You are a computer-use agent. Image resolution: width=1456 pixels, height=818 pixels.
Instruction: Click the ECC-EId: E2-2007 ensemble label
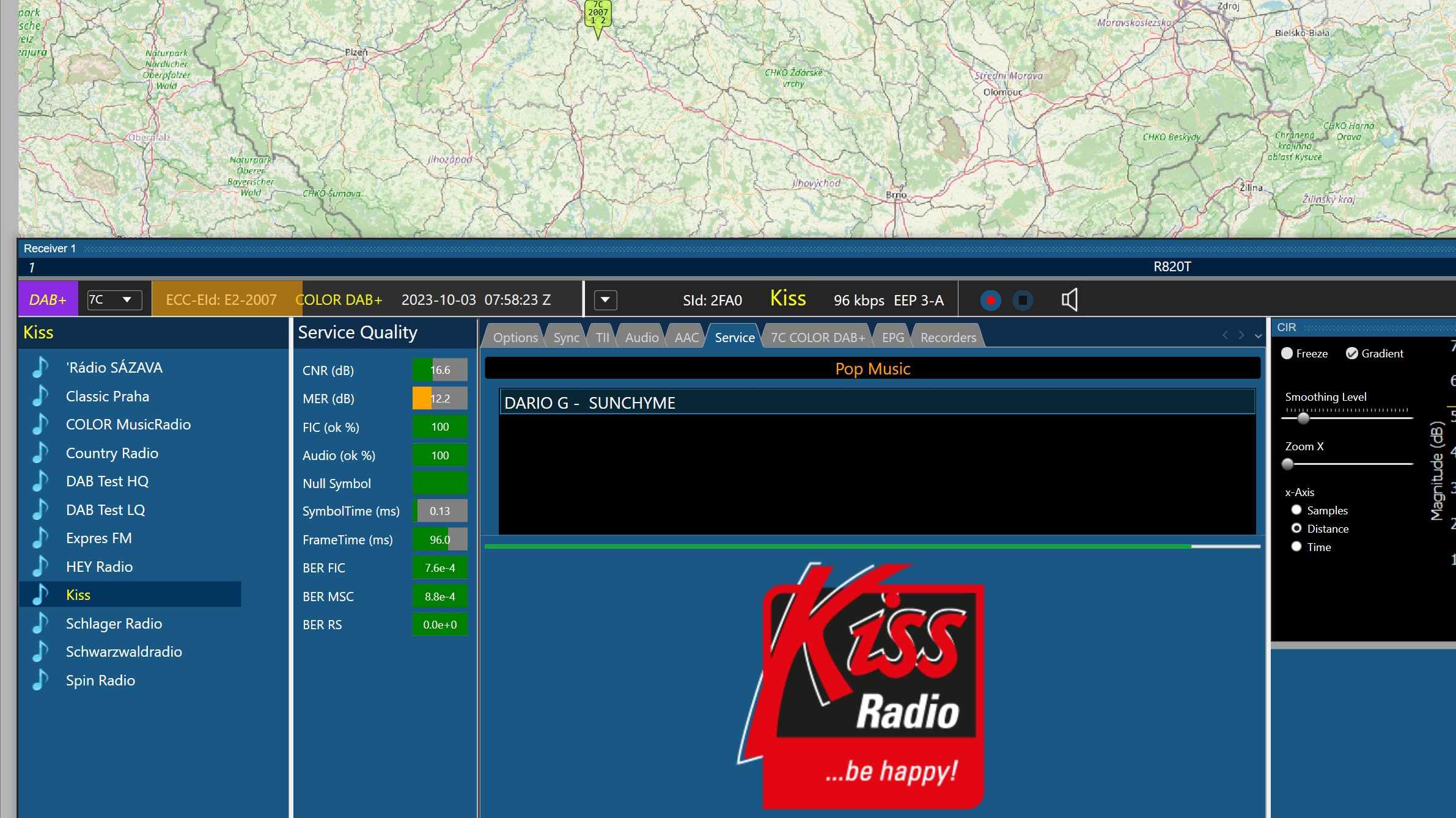point(221,300)
